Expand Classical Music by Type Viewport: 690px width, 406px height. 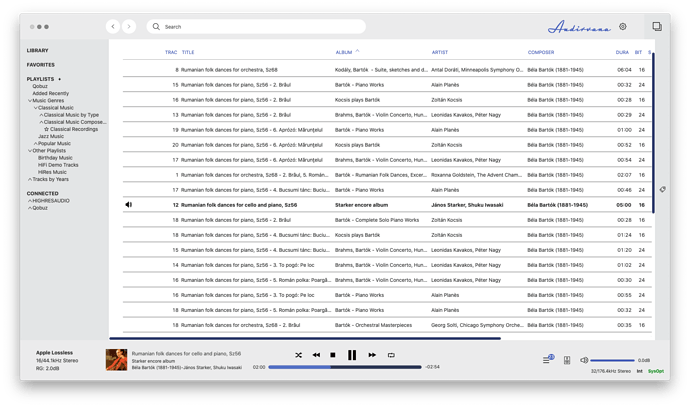41,115
